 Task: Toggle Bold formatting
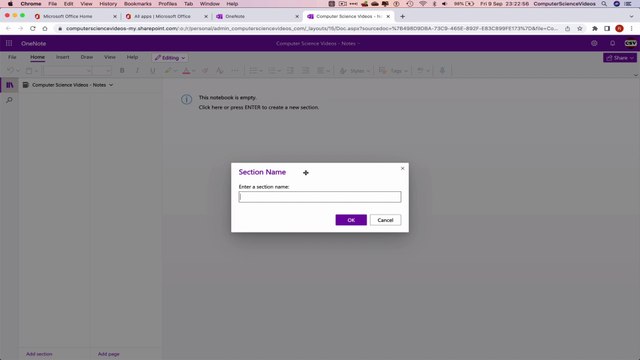(122, 71)
